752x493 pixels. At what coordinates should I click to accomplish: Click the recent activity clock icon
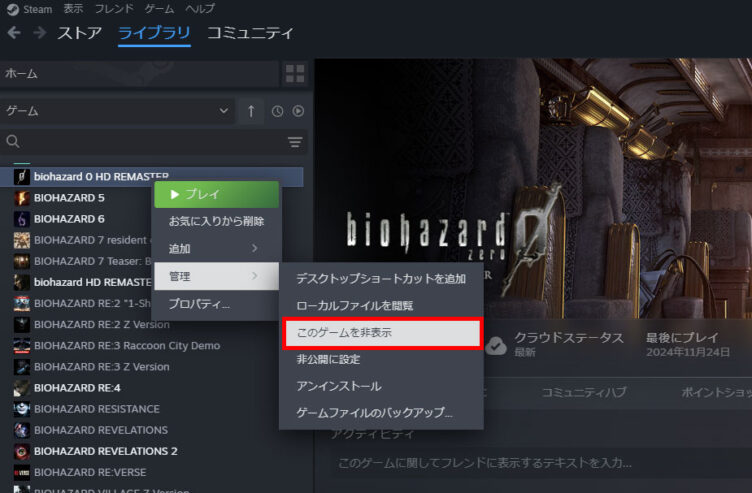click(x=277, y=111)
